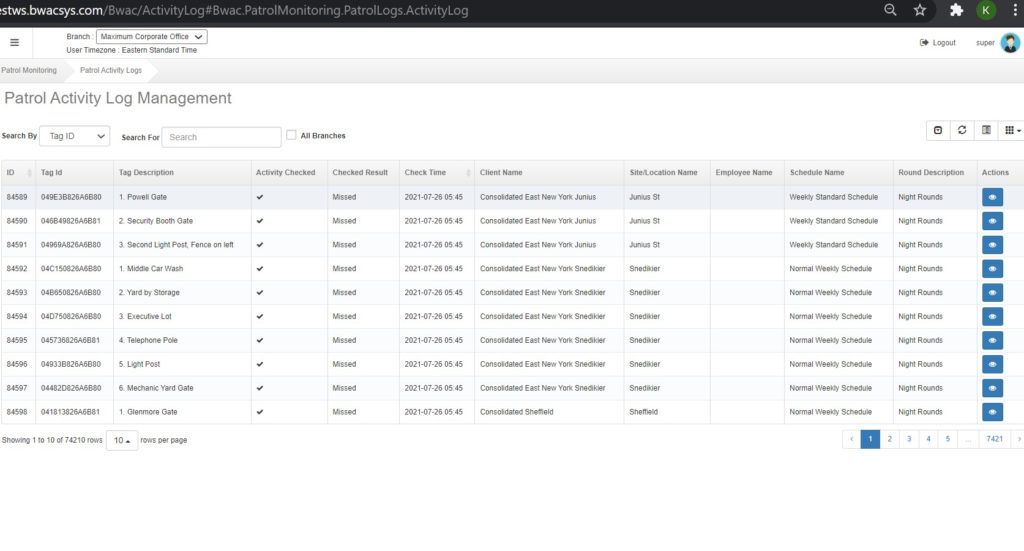
Task: Click the browser zoom magnifier icon
Action: point(890,10)
